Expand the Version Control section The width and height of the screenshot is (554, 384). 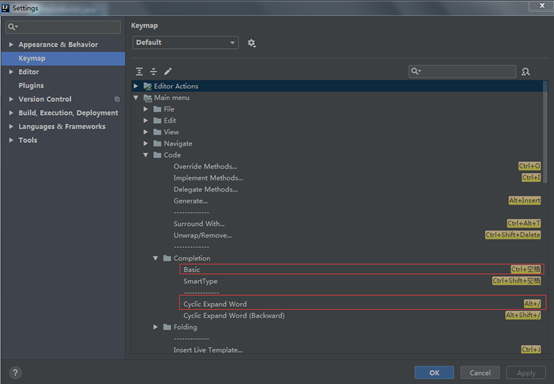click(11, 99)
